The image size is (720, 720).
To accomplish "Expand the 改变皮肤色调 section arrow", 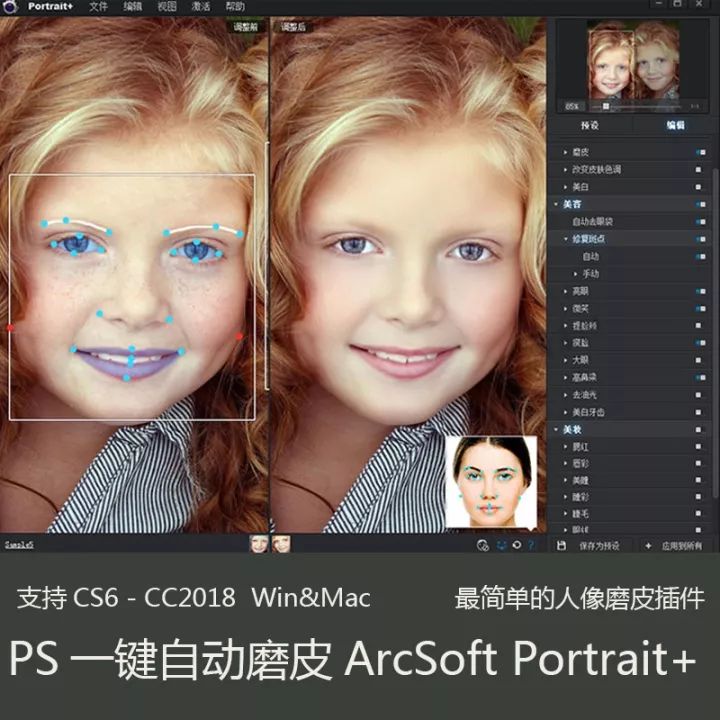I will click(565, 170).
